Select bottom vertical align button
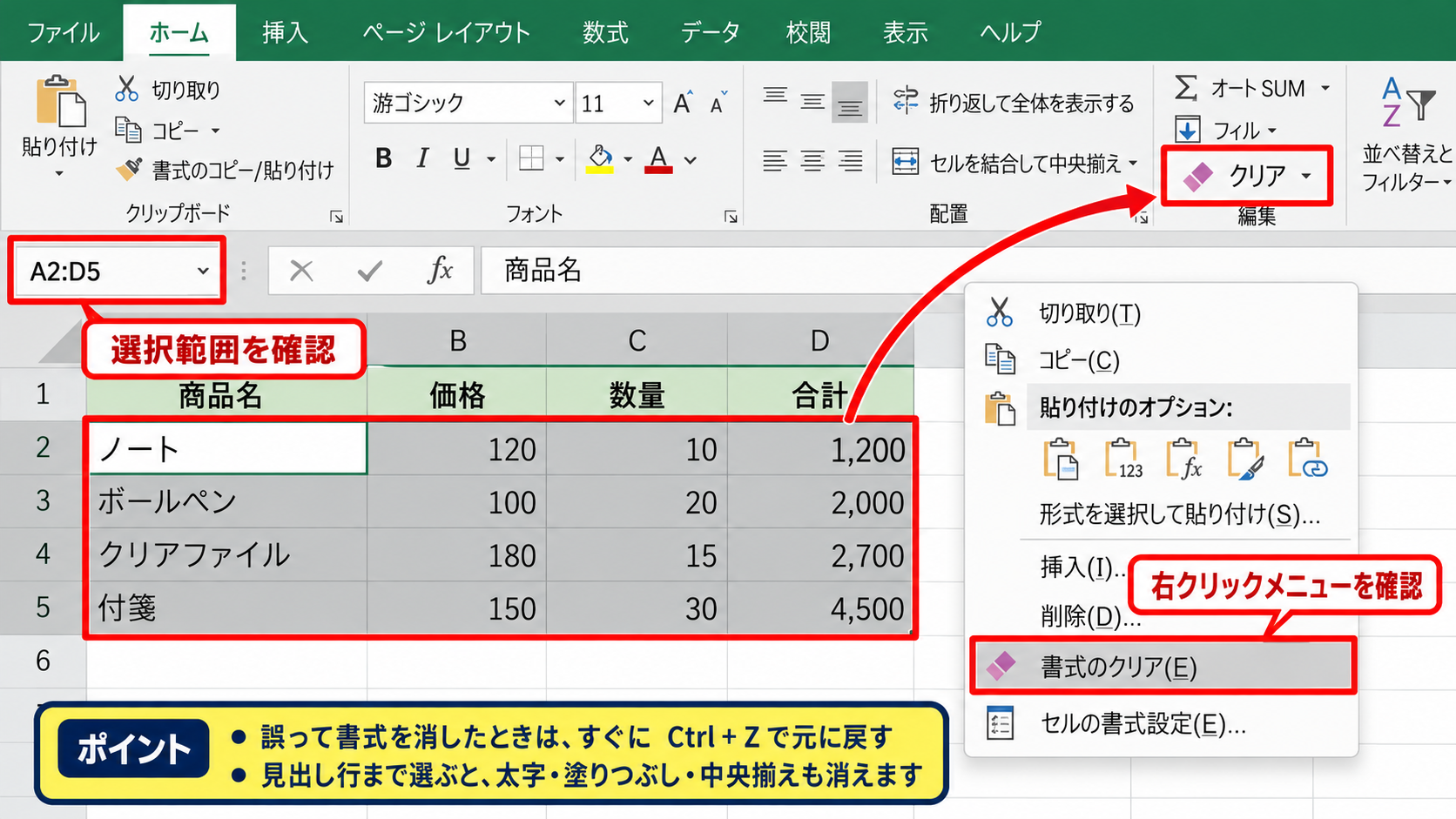1456x819 pixels. (x=850, y=103)
